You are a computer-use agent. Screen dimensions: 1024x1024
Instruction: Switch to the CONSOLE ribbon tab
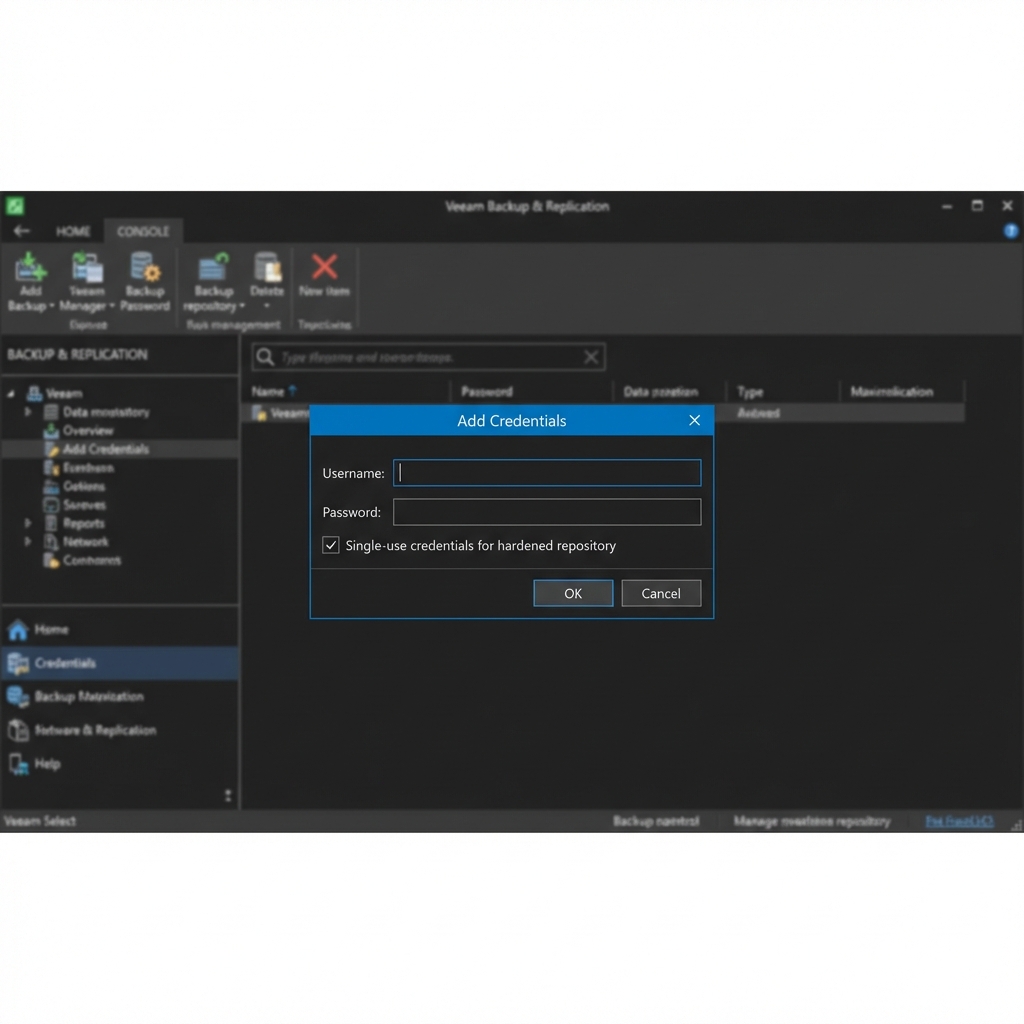[143, 231]
